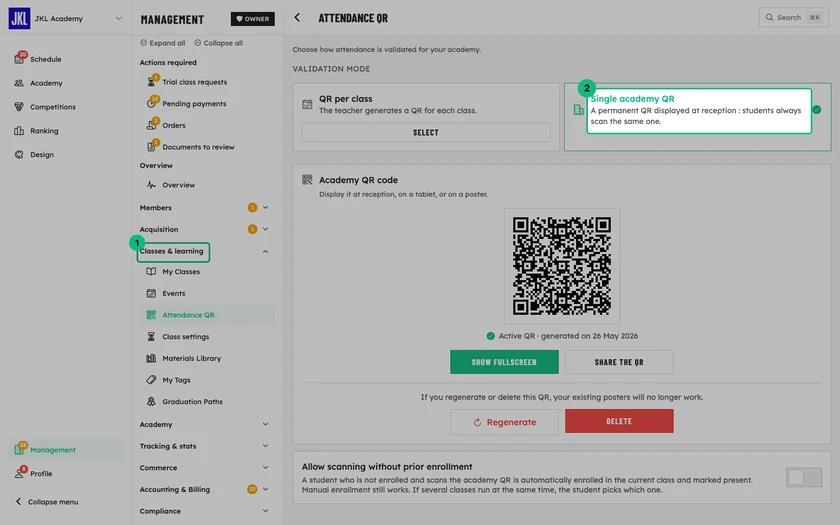
Task: Click 'Active QR · generated on 26 May 2026' text
Action: (568, 336)
